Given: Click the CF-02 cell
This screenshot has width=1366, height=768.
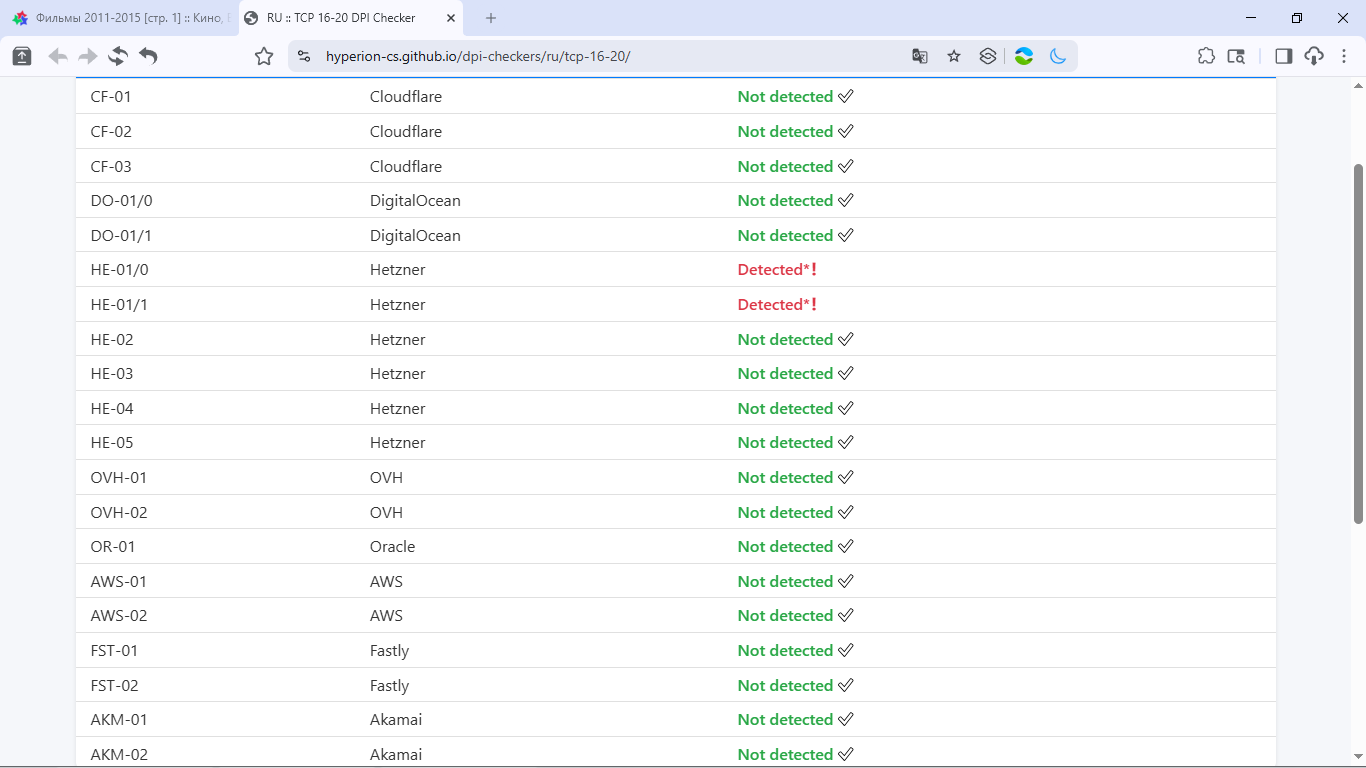Looking at the screenshot, I should pyautogui.click(x=111, y=132).
